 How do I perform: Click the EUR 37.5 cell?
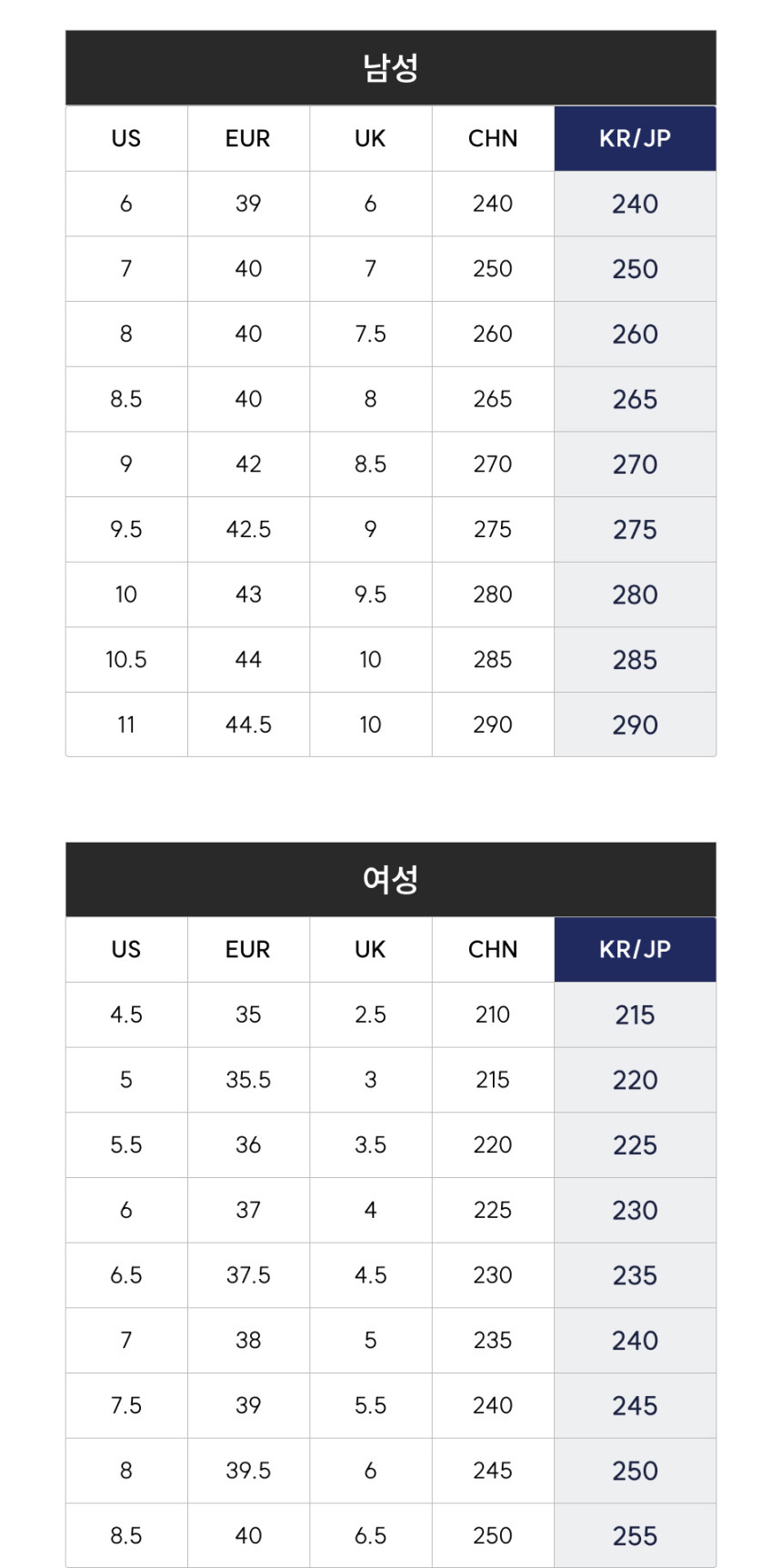tap(248, 1275)
